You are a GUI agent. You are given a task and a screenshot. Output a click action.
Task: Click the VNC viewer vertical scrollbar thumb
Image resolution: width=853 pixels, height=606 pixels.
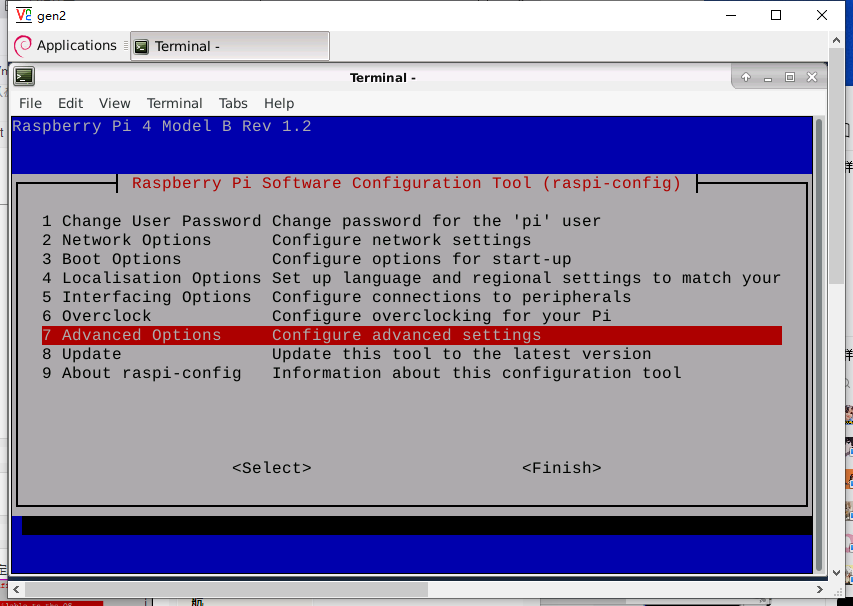click(837, 165)
